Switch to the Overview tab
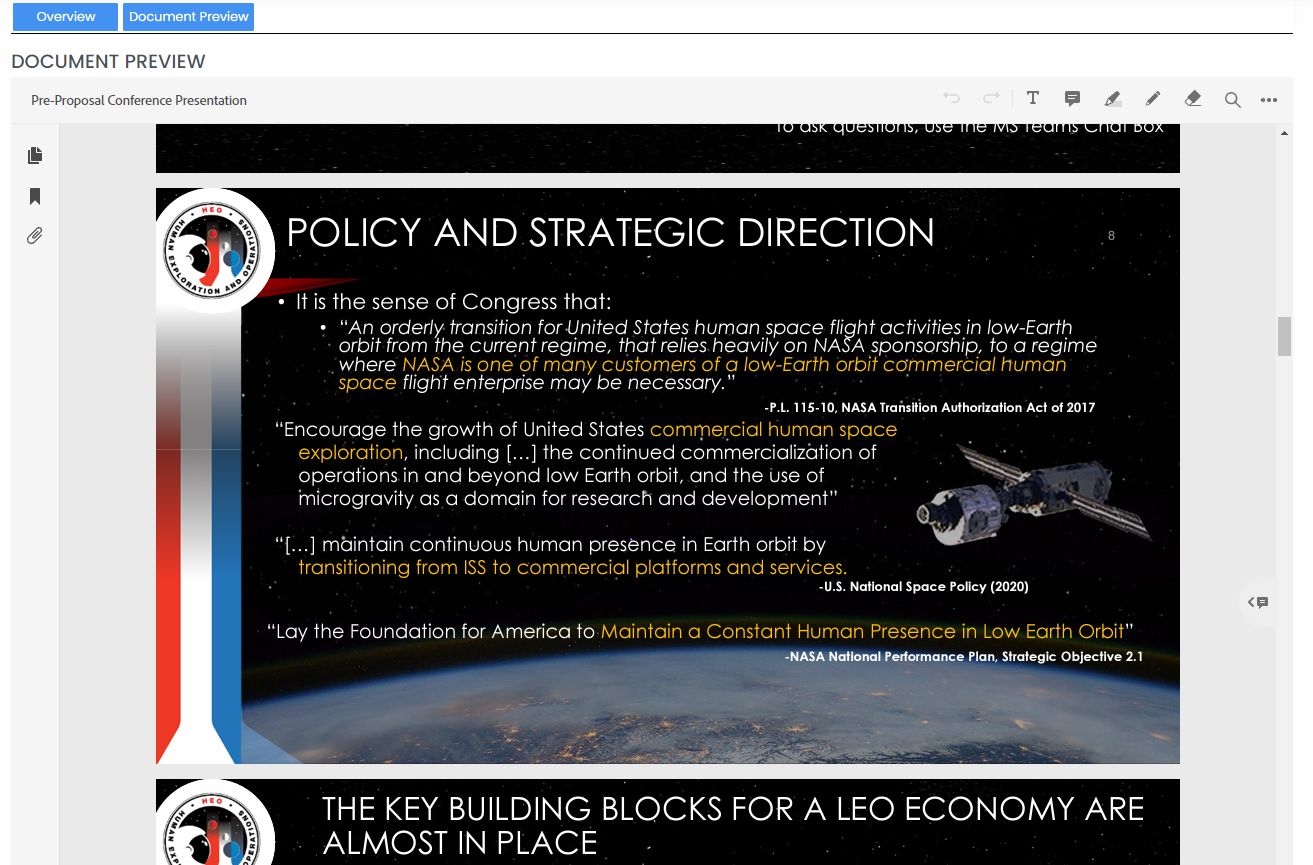 (65, 17)
